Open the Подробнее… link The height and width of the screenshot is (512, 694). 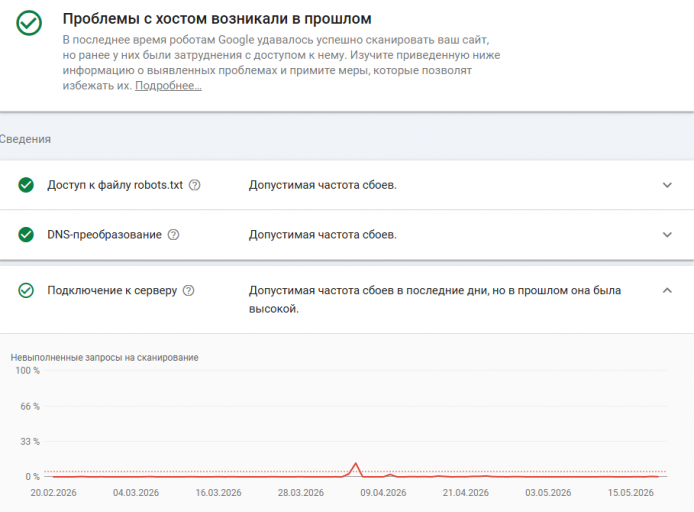click(x=168, y=86)
